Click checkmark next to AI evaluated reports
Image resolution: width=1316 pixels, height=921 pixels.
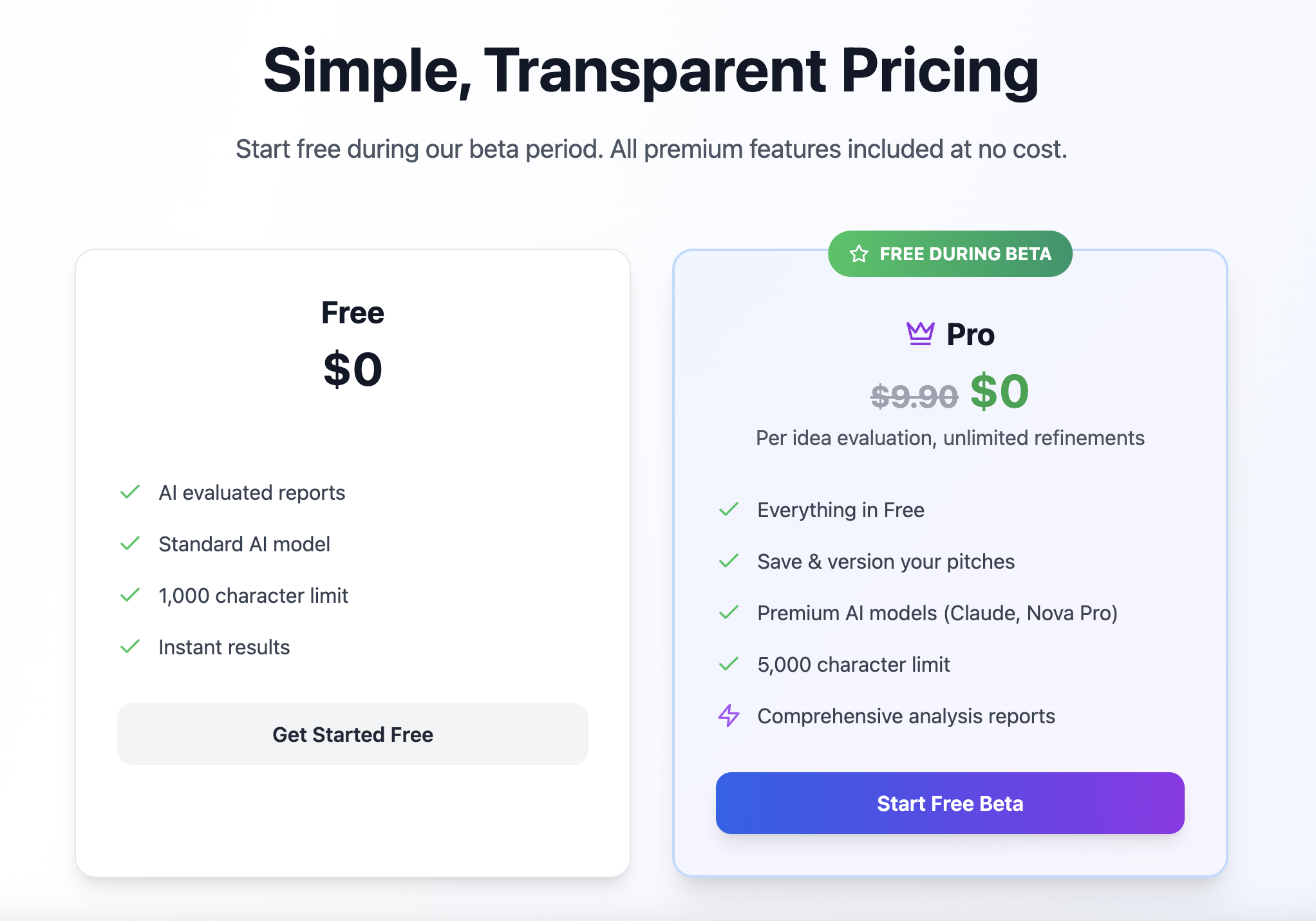[130, 492]
